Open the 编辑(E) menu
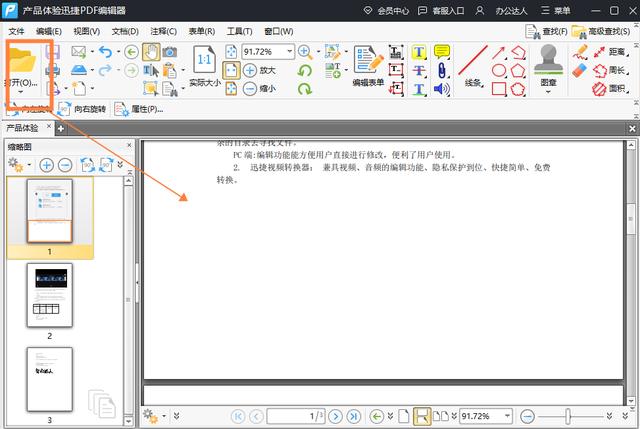The image size is (640, 429). point(49,31)
